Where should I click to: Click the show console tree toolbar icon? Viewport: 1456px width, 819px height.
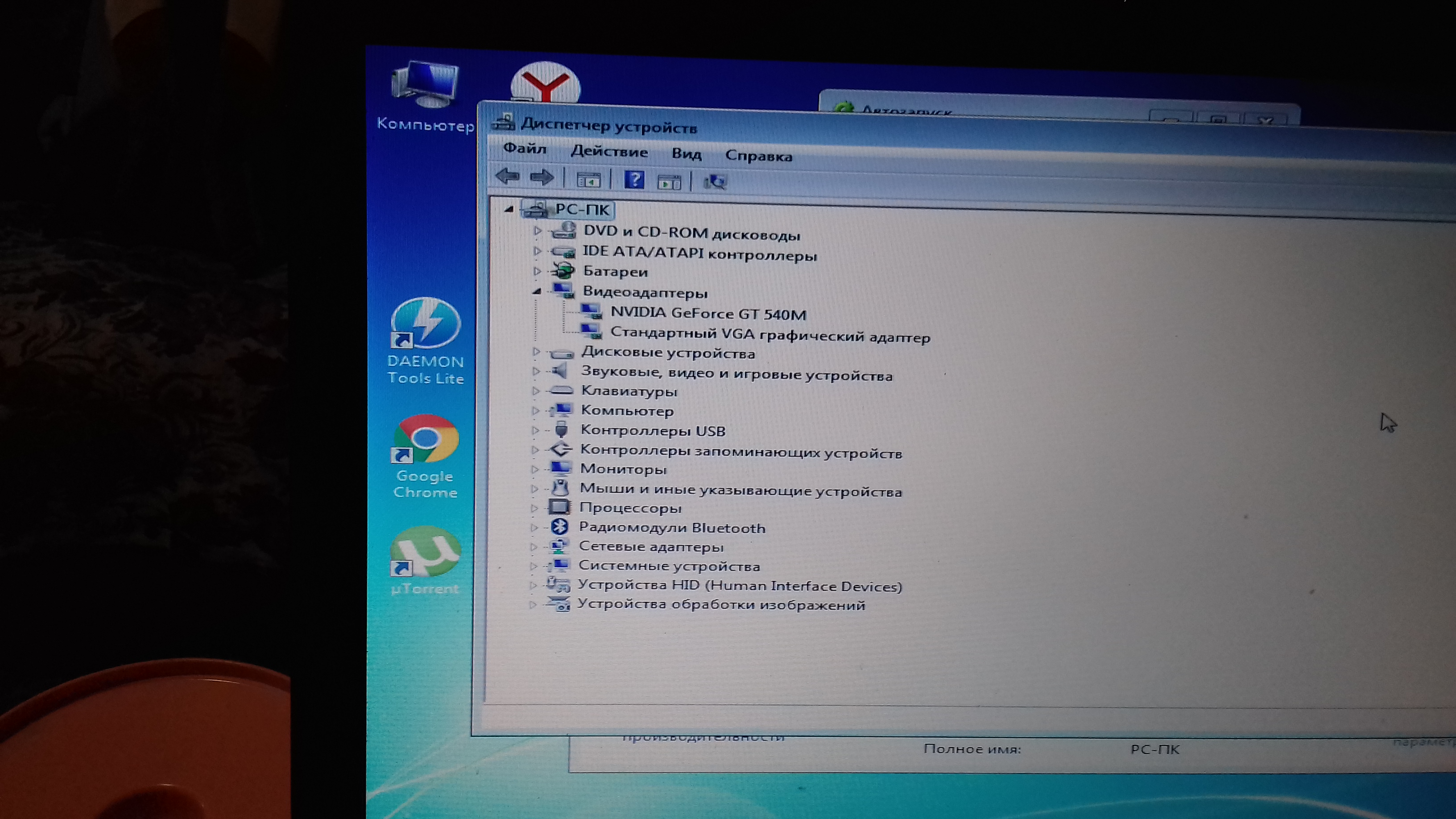click(588, 180)
